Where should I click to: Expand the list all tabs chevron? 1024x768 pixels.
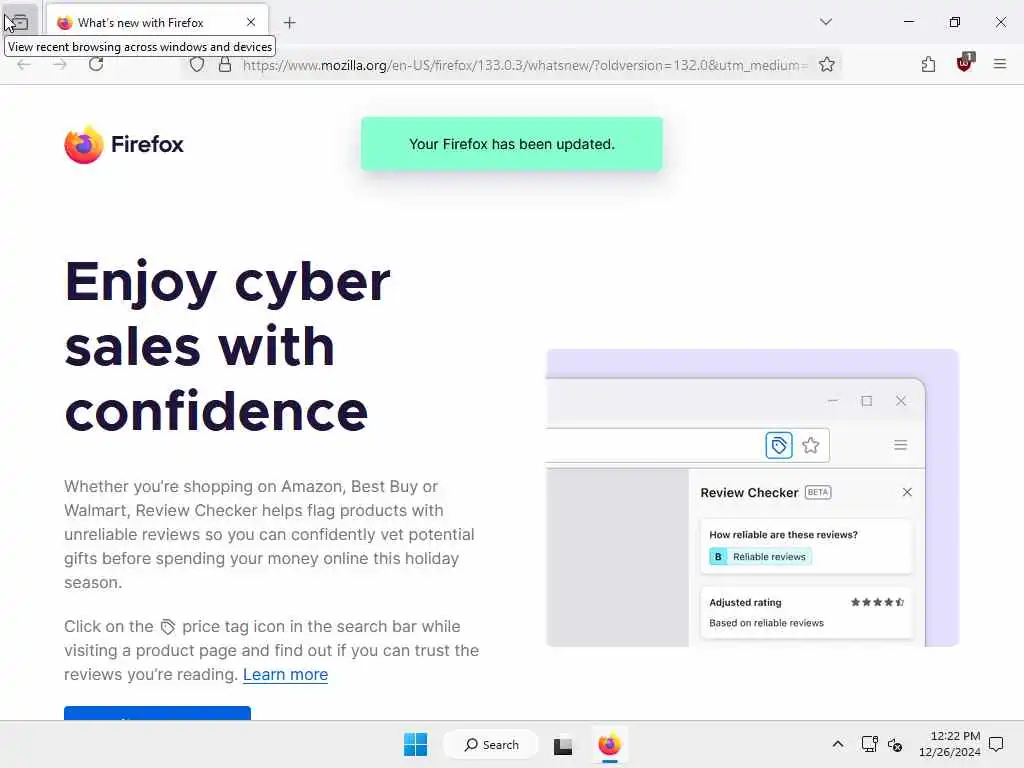point(826,22)
